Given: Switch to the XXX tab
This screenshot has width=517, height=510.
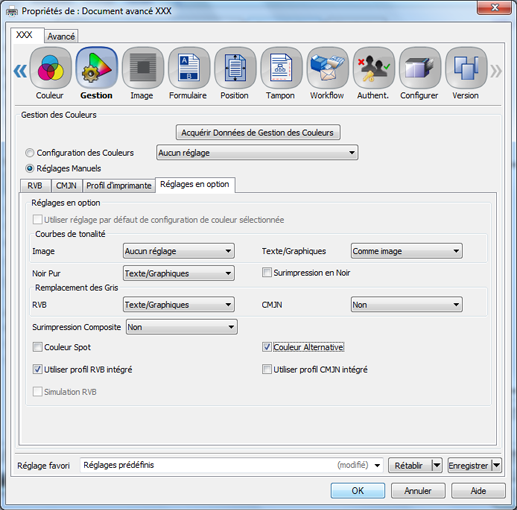Looking at the screenshot, I should pos(27,35).
